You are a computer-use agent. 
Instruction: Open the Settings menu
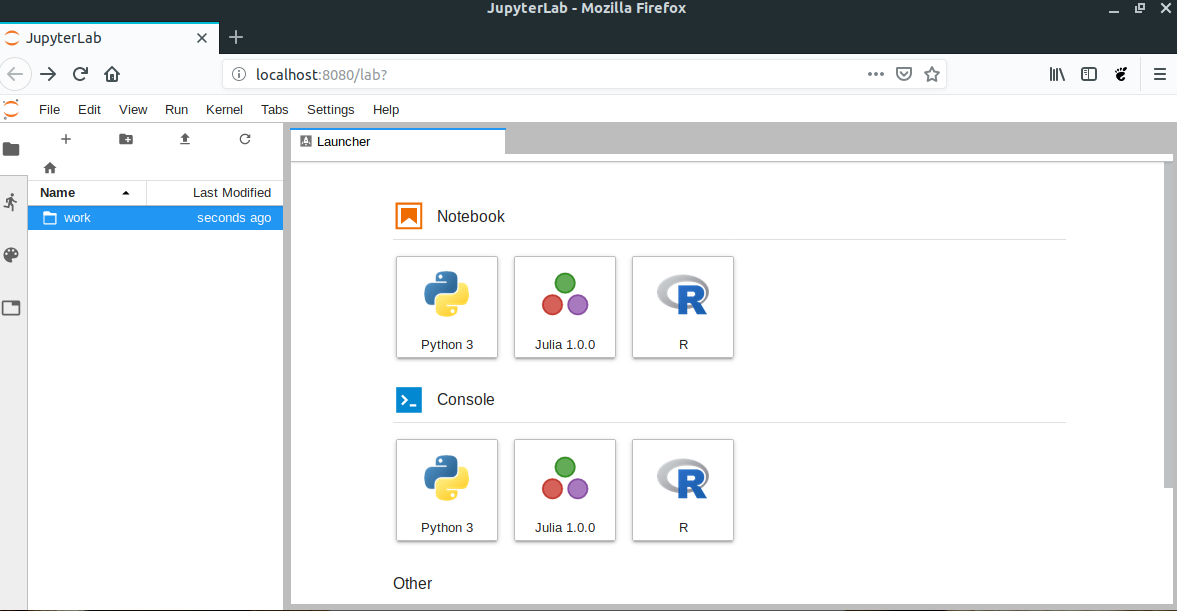pyautogui.click(x=330, y=110)
